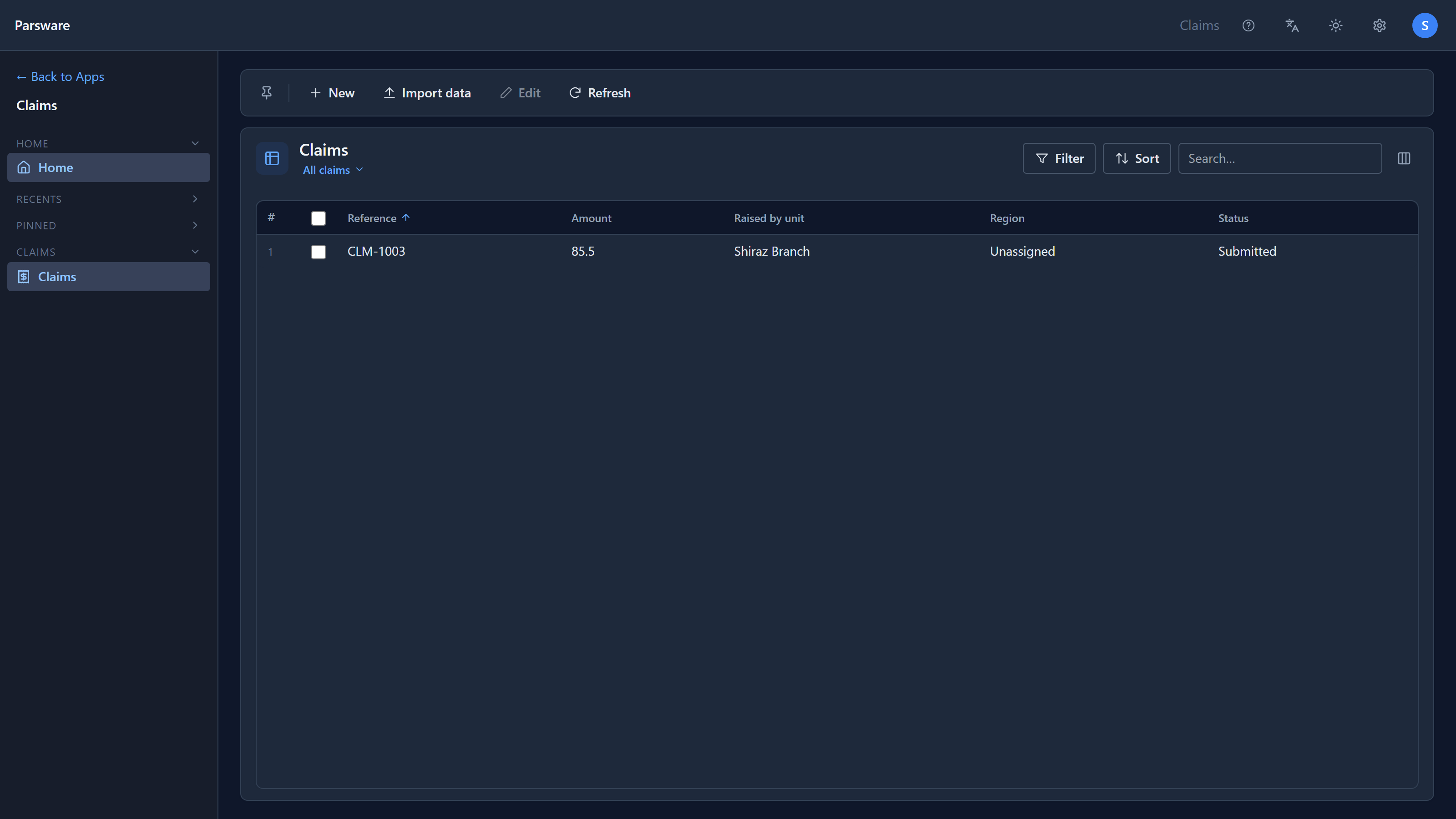Screen dimensions: 1456x819
Task: Click the Status column header
Action: pyautogui.click(x=1234, y=218)
